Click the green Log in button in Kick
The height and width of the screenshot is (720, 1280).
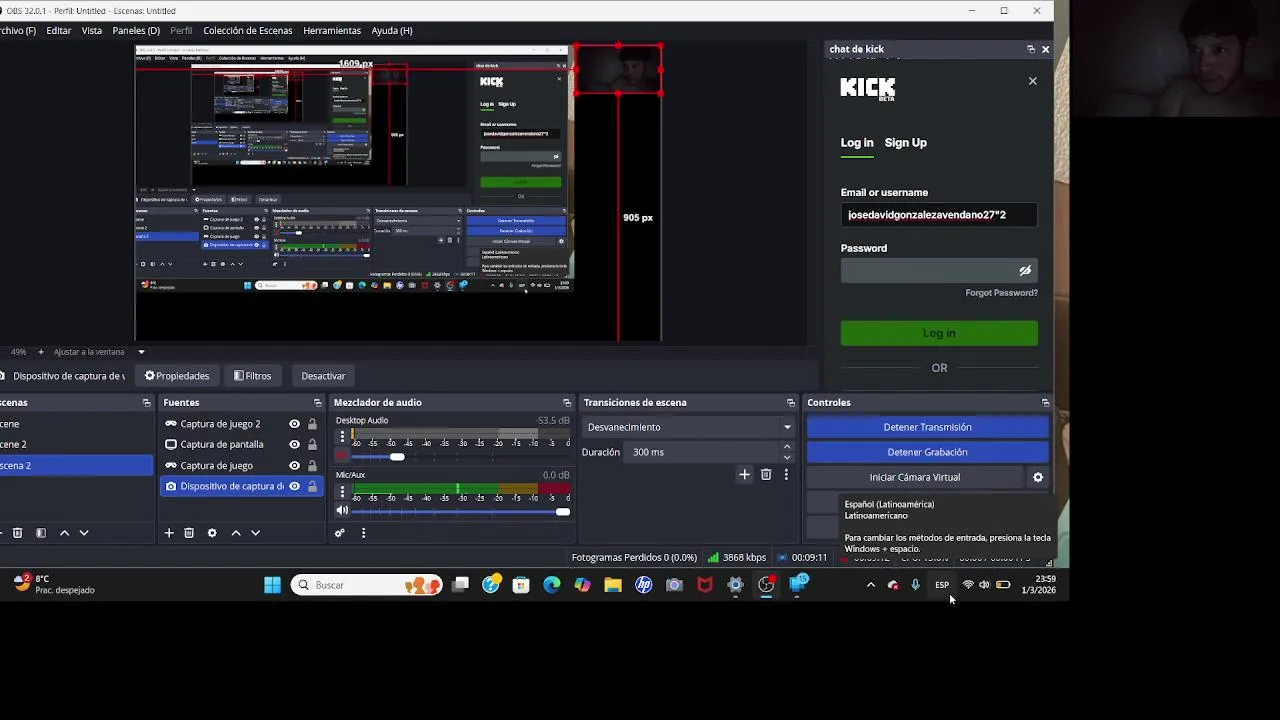click(939, 333)
